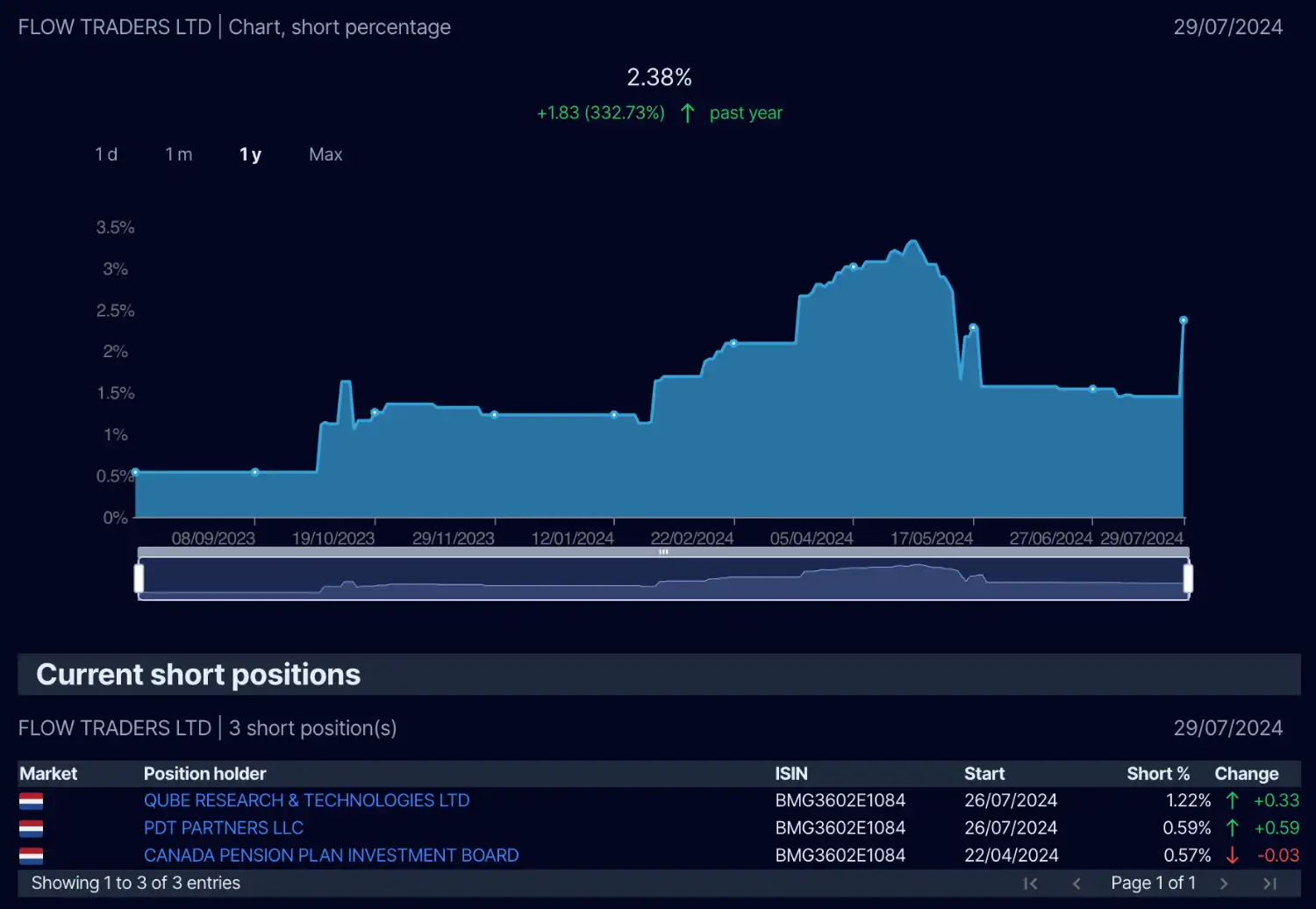Viewport: 1316px width, 909px height.
Task: Click the start date in the PDT PARTNERS row
Action: [1011, 827]
